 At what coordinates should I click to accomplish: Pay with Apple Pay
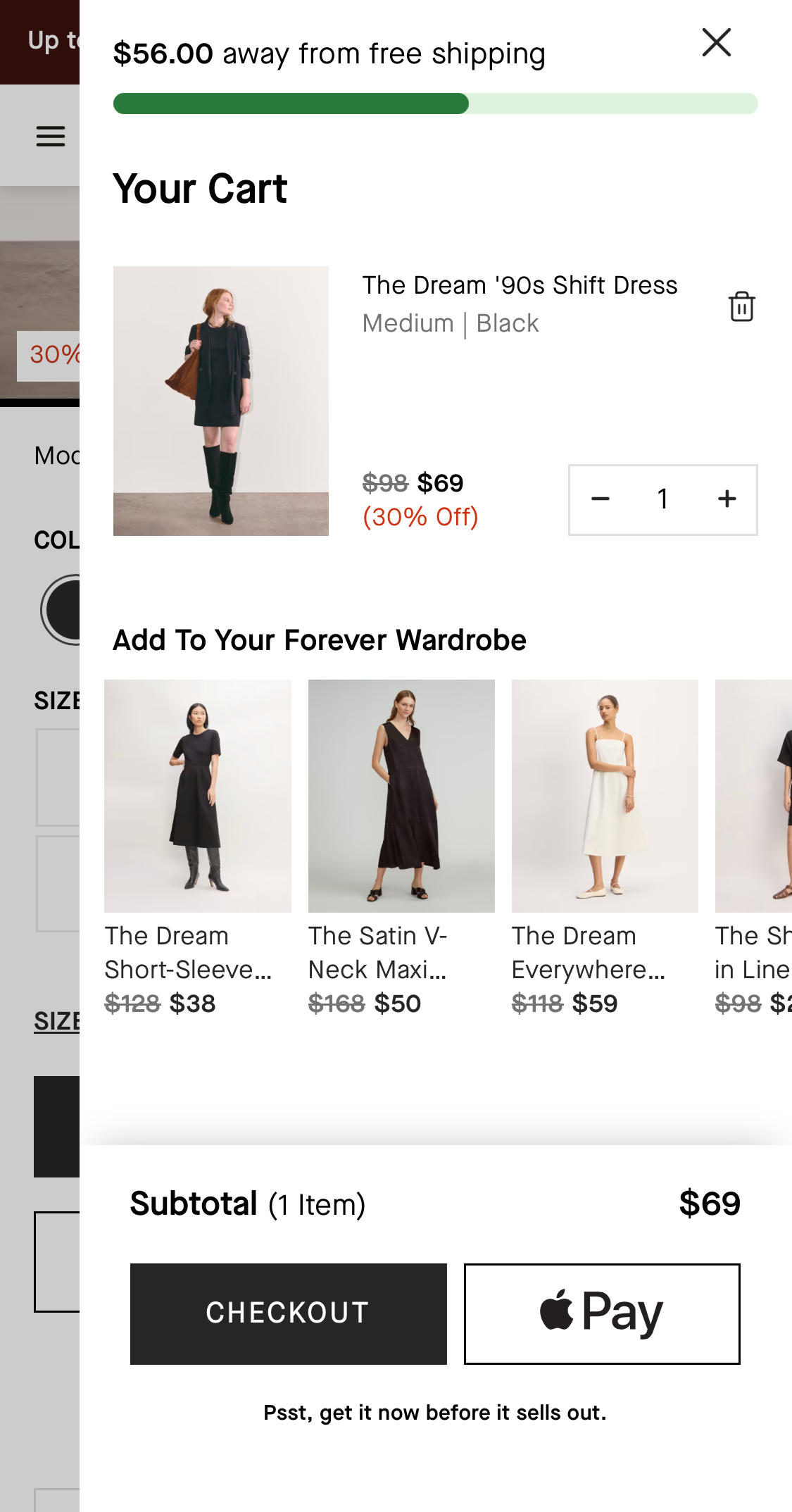pos(601,1313)
